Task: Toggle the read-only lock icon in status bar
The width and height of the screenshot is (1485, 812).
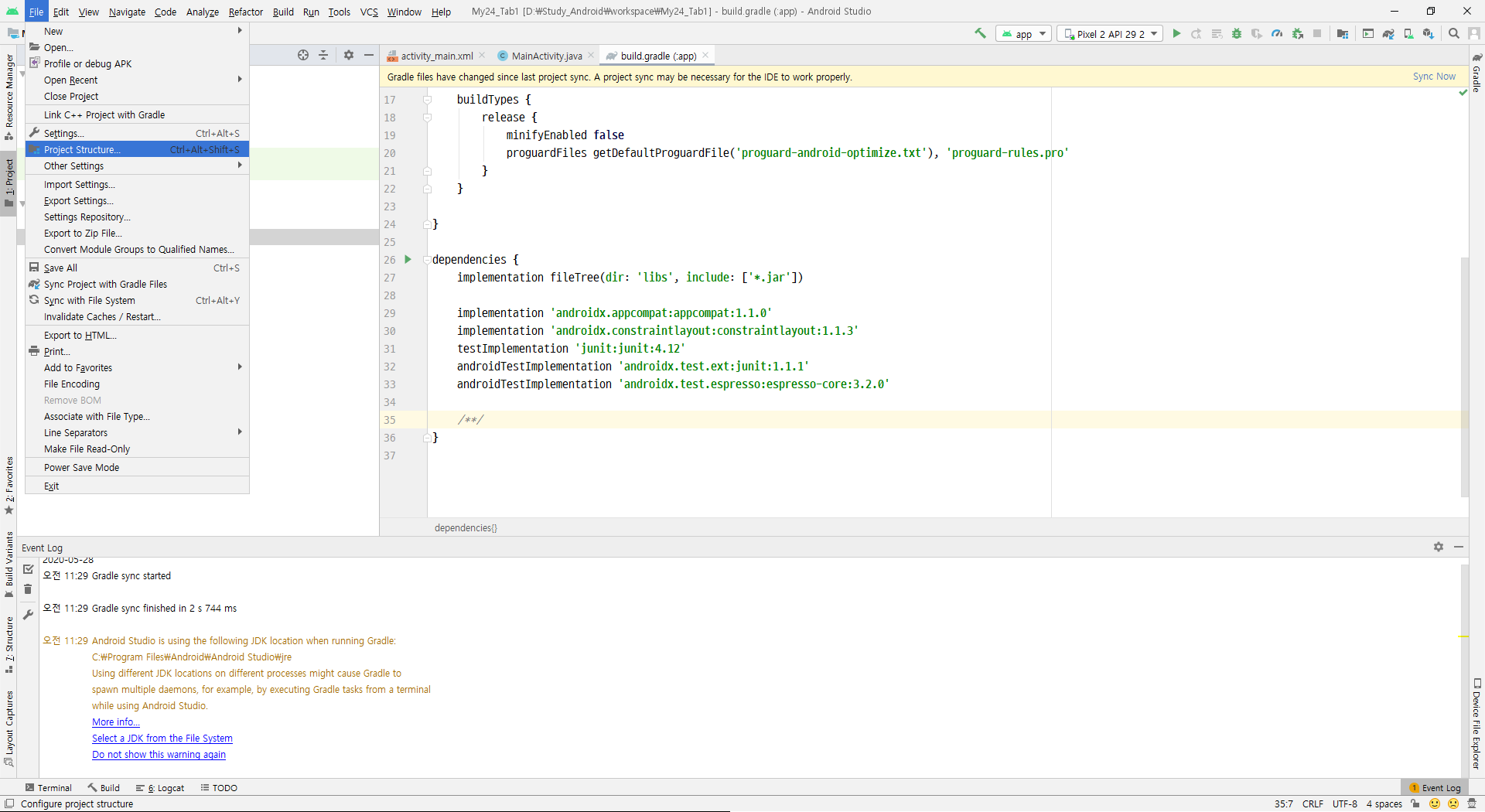Action: point(1415,804)
